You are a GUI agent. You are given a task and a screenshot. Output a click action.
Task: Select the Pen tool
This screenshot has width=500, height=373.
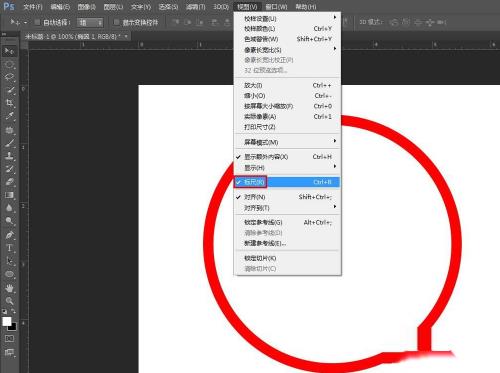point(9,235)
